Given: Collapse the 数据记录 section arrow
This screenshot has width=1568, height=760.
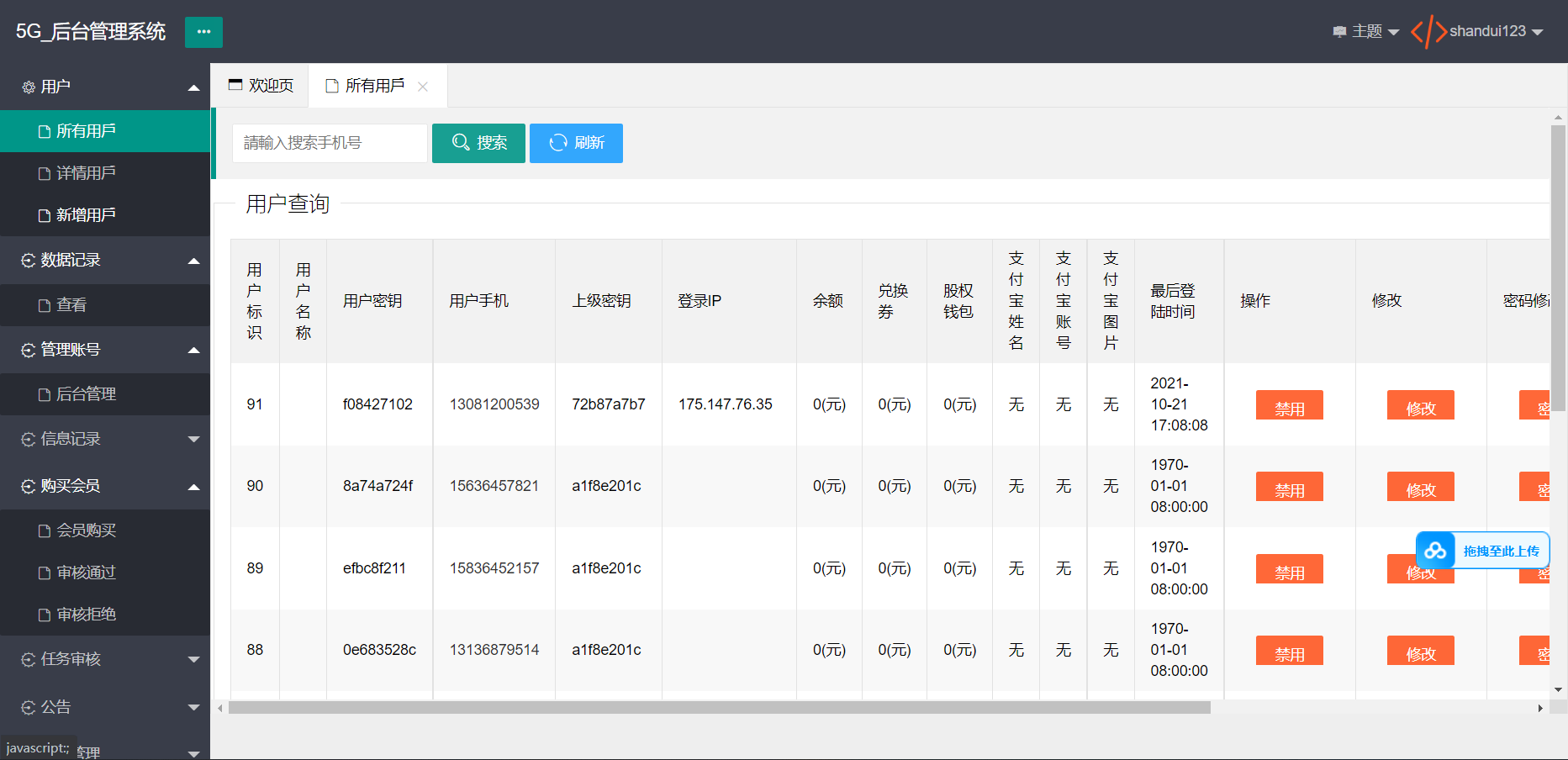Looking at the screenshot, I should coord(194,261).
